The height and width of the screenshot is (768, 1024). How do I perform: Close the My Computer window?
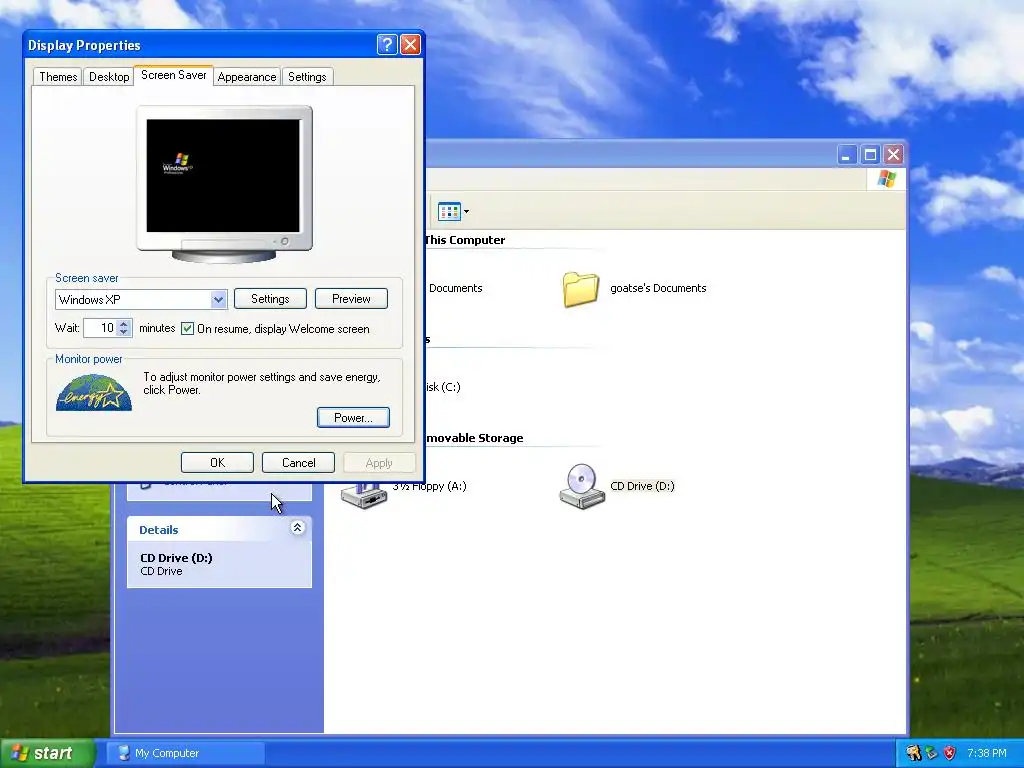tap(893, 155)
